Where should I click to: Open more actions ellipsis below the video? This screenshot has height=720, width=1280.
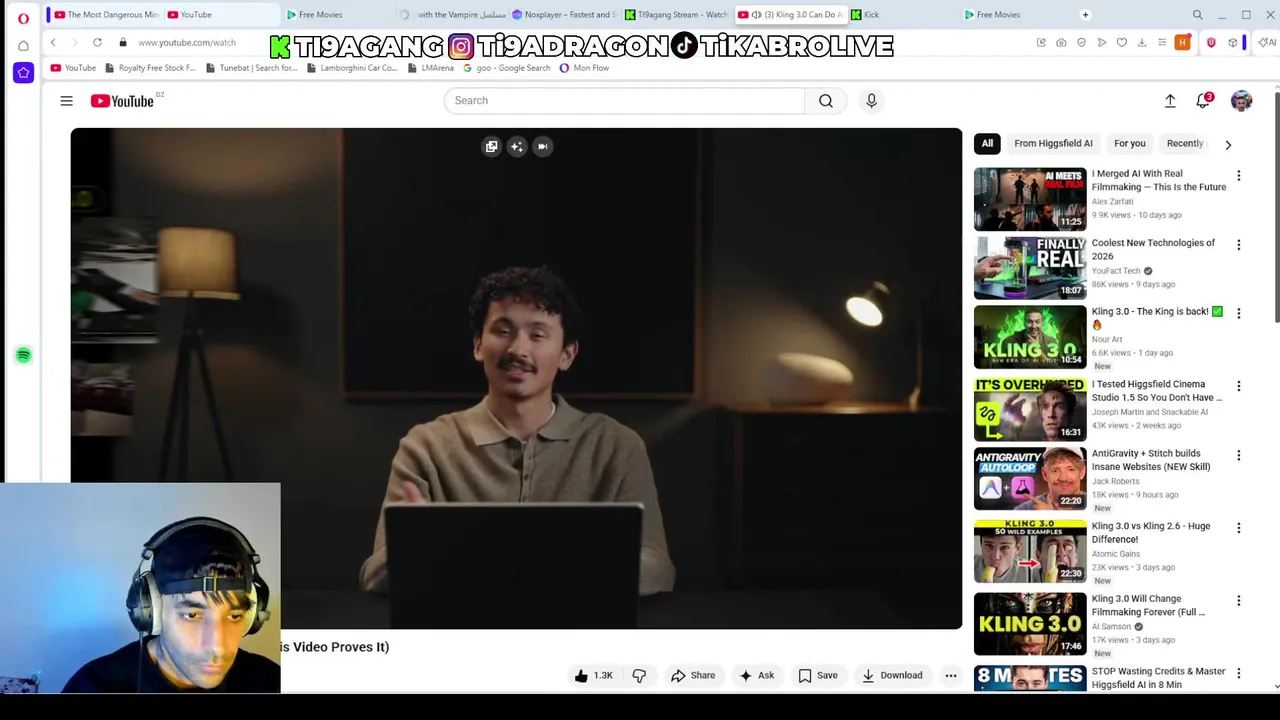pos(951,676)
